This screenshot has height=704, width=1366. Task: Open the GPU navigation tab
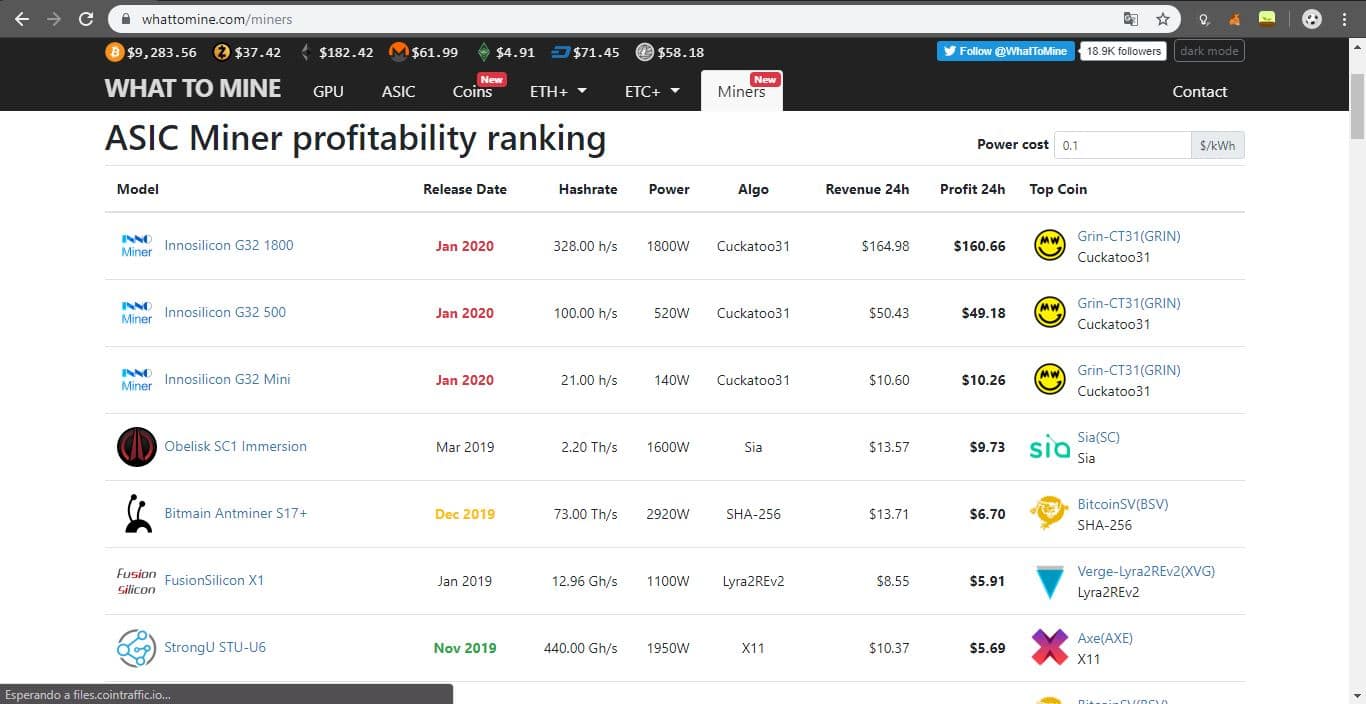(x=328, y=91)
